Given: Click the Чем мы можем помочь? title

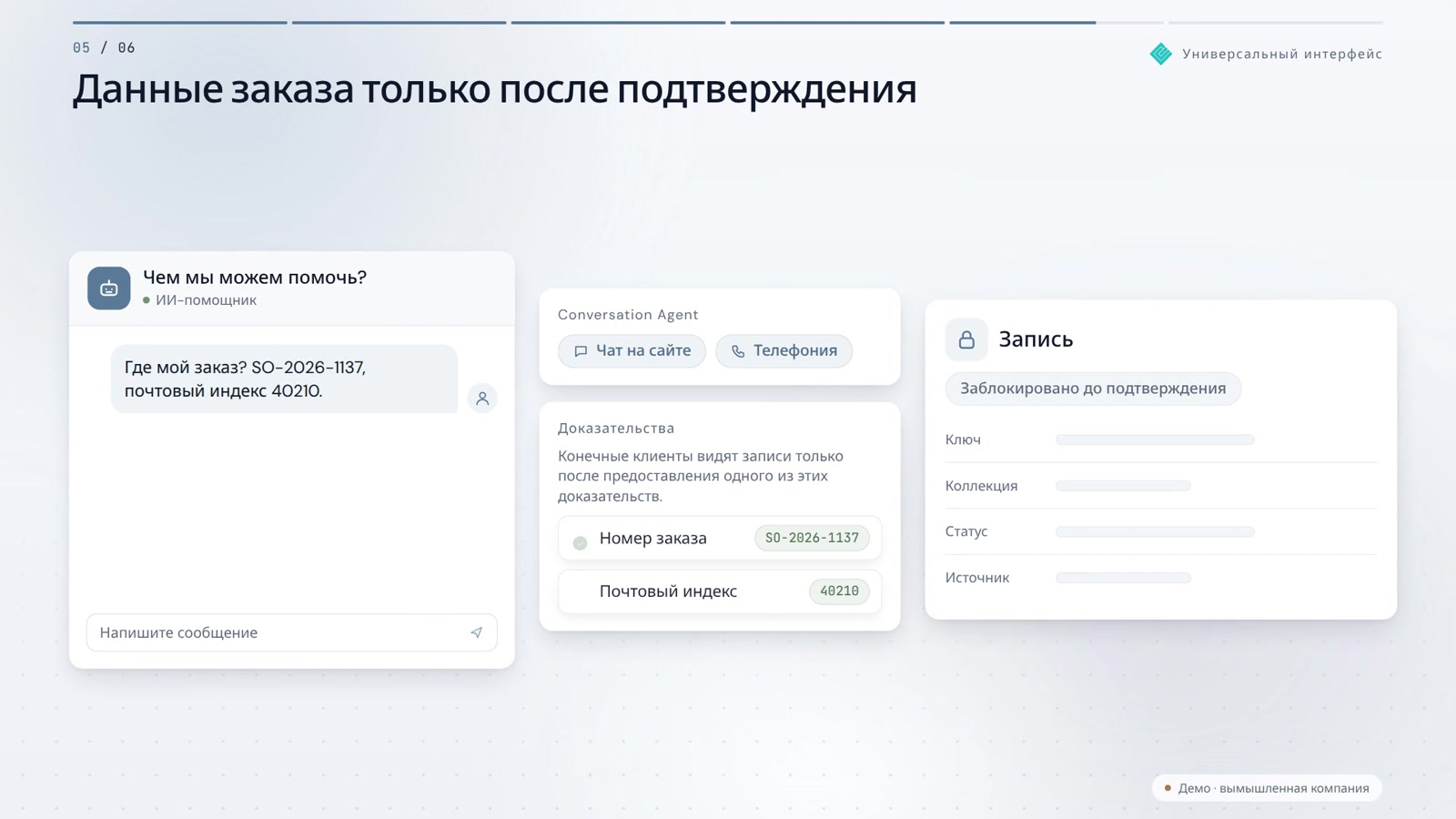Looking at the screenshot, I should [255, 278].
